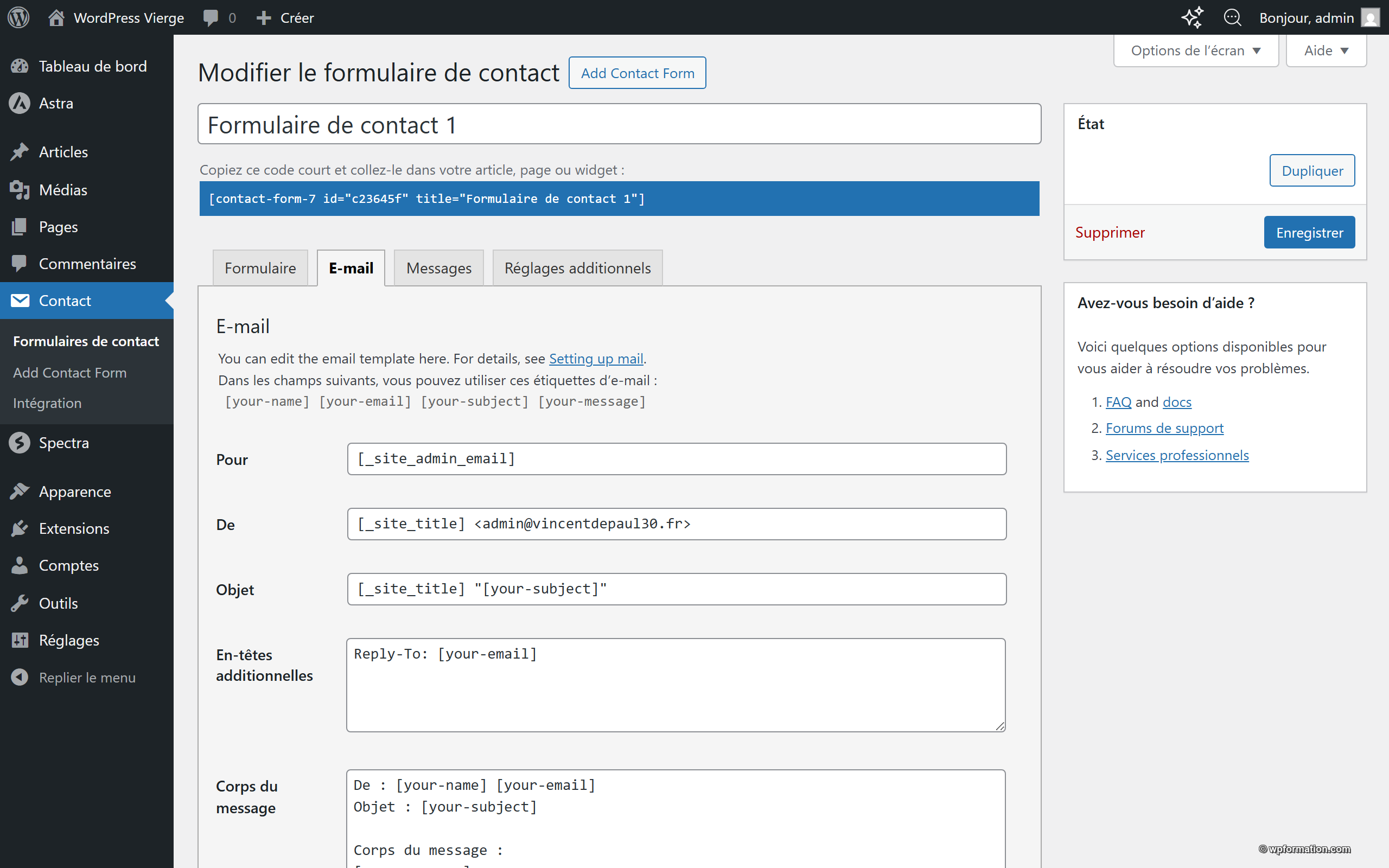This screenshot has height=868, width=1389.
Task: Click the home icon beside WordPress Vierge
Action: pos(56,17)
